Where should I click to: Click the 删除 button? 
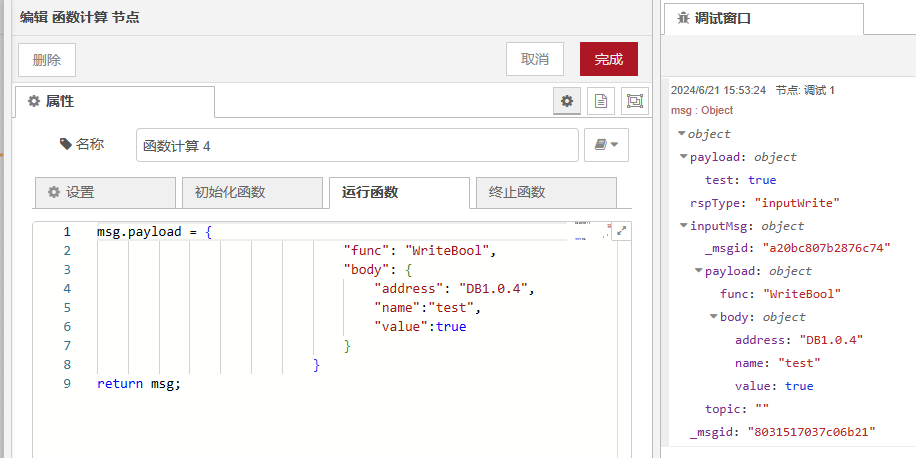[x=47, y=59]
